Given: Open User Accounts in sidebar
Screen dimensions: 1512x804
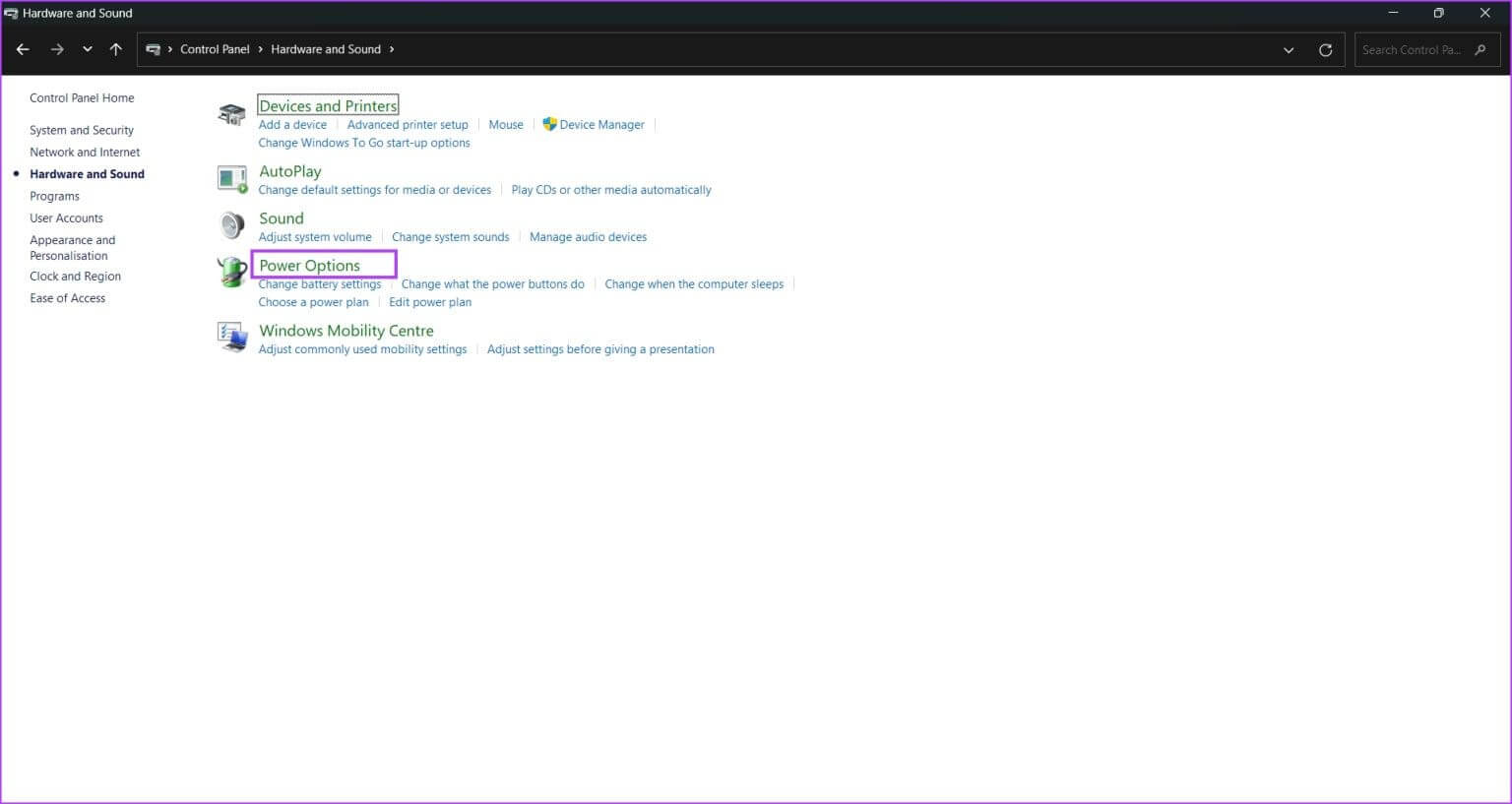Looking at the screenshot, I should (x=66, y=218).
